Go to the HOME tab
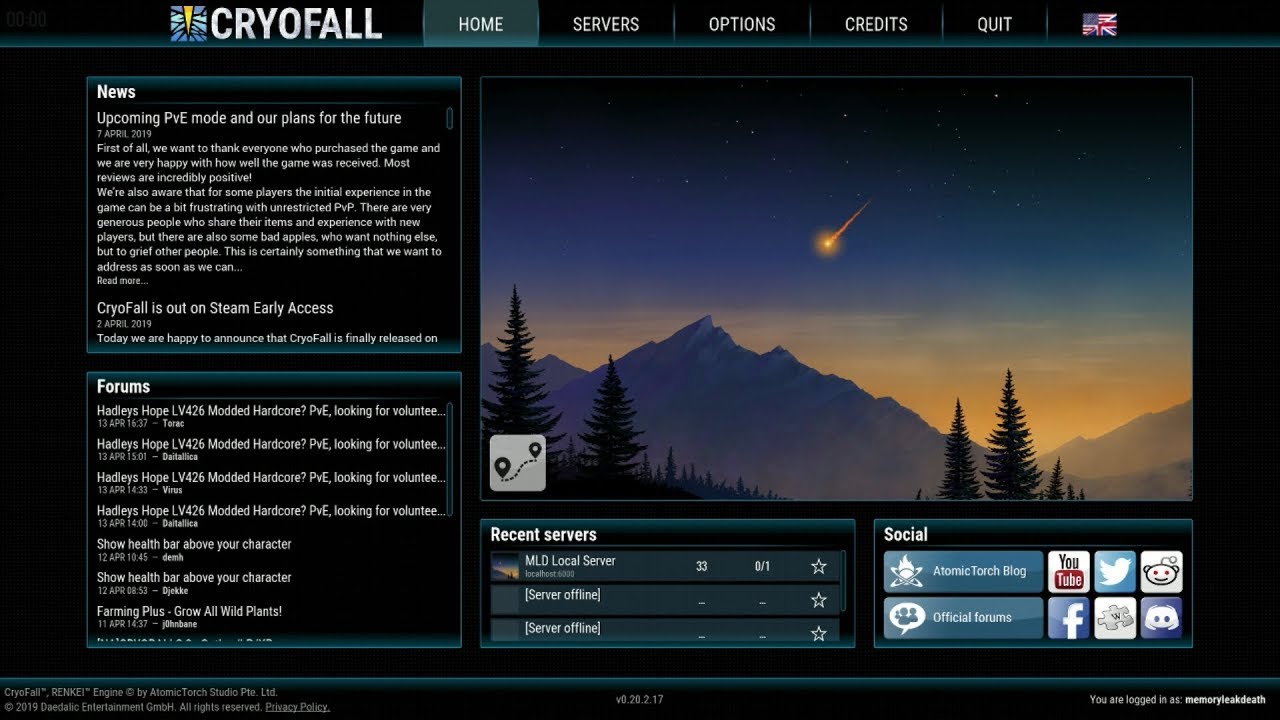 point(481,24)
